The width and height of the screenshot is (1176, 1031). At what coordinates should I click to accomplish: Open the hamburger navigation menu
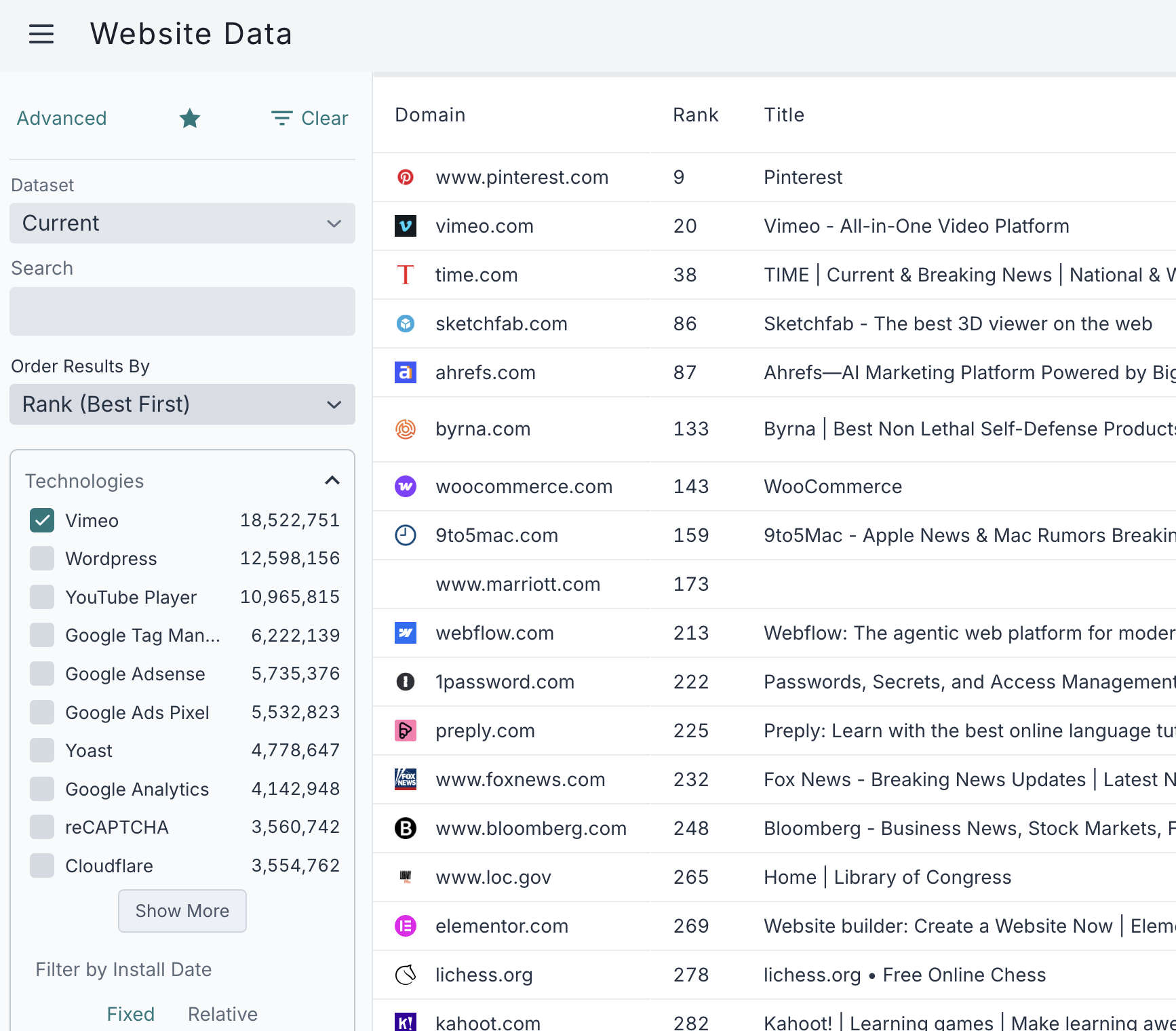[41, 34]
